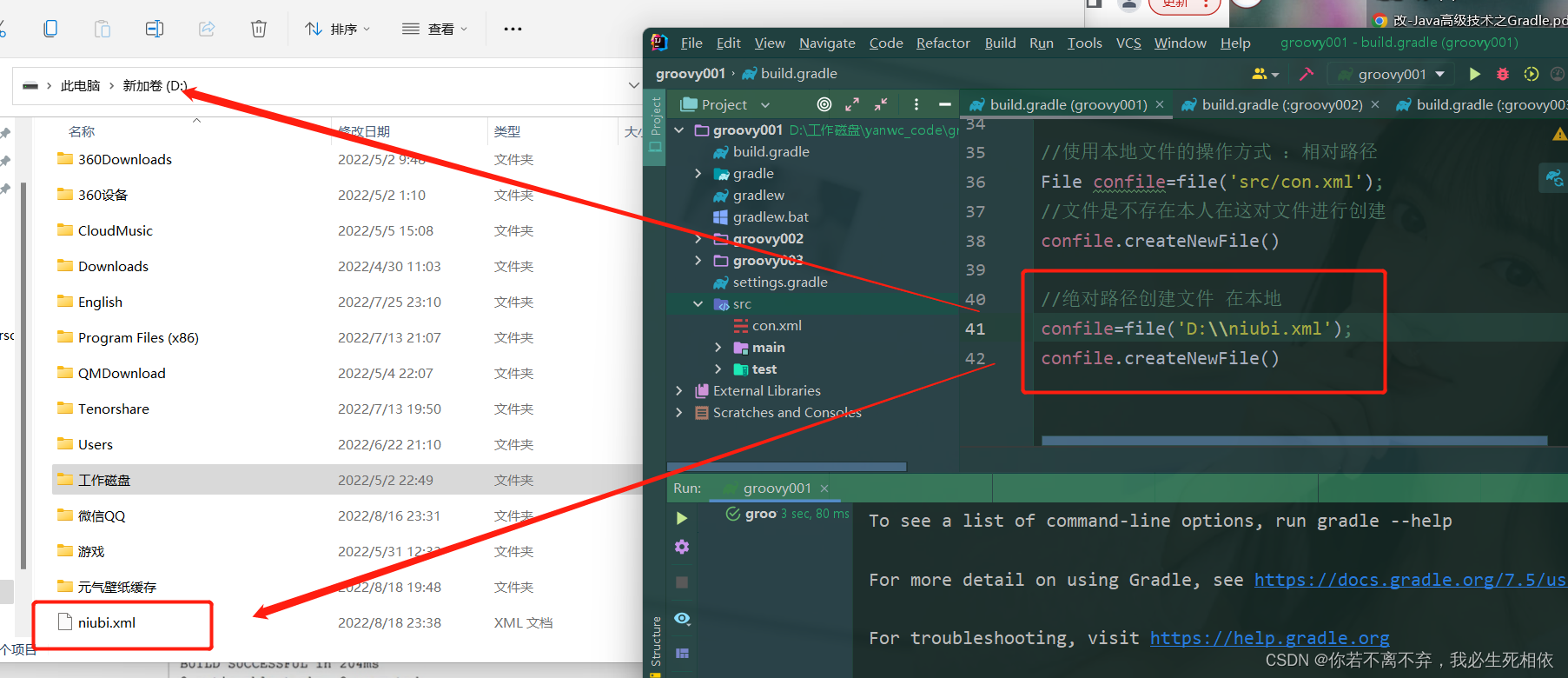Open the Explorer more options ellipsis

pos(513,29)
